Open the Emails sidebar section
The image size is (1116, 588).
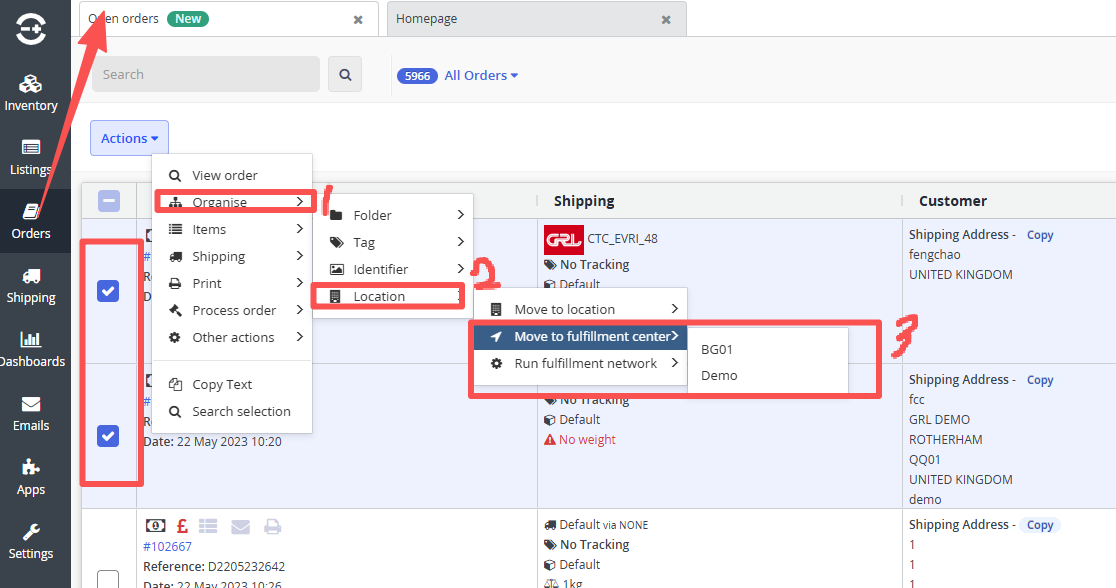[31, 413]
